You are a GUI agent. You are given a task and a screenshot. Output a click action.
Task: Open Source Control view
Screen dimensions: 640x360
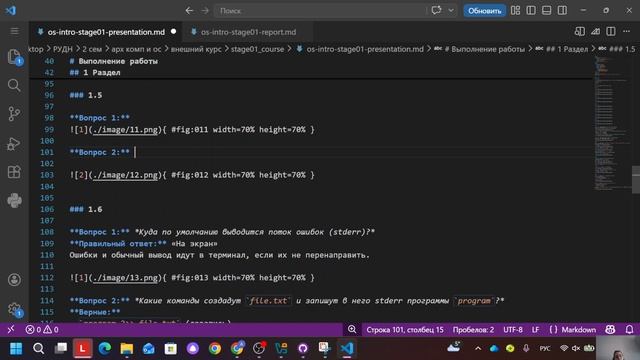(x=14, y=114)
